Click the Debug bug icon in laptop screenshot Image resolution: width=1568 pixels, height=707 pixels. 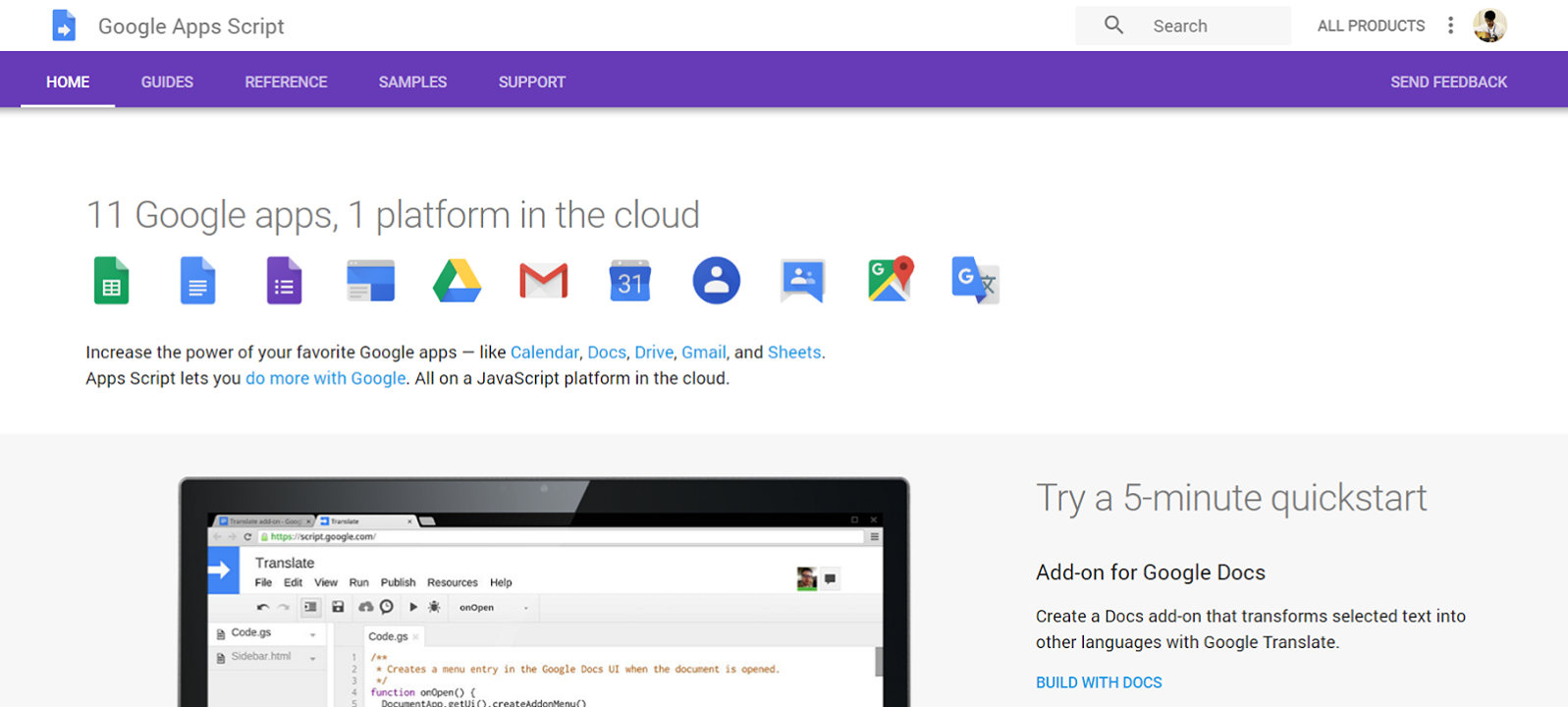pyautogui.click(x=434, y=607)
